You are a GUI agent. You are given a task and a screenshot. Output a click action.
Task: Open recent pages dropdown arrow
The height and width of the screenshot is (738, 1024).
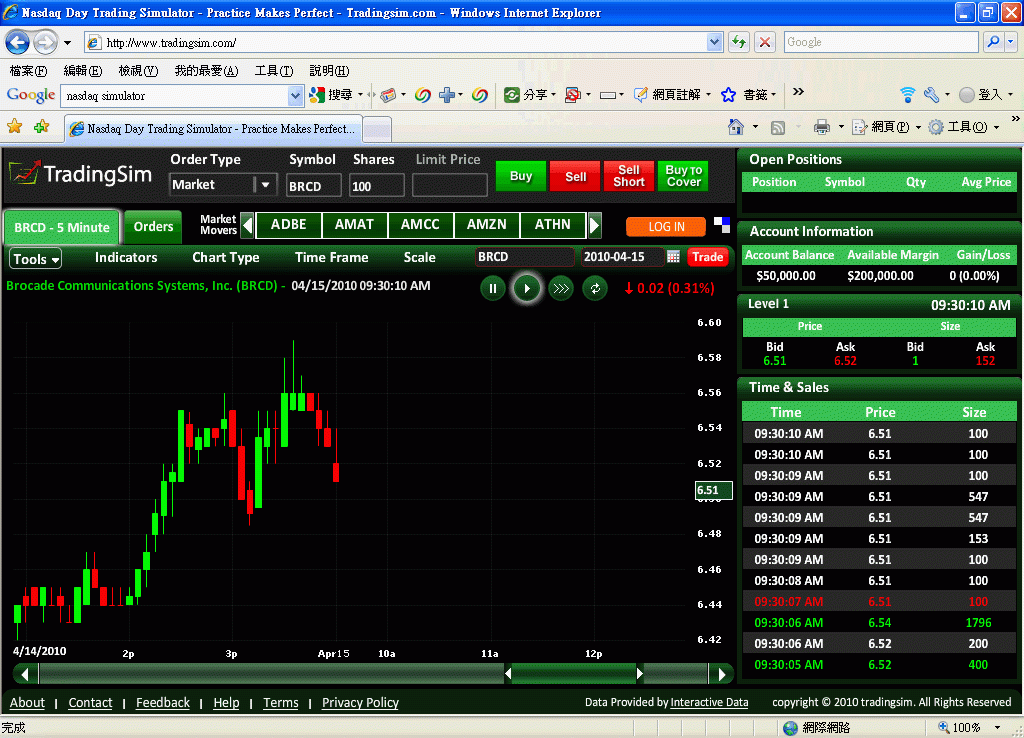[67, 43]
